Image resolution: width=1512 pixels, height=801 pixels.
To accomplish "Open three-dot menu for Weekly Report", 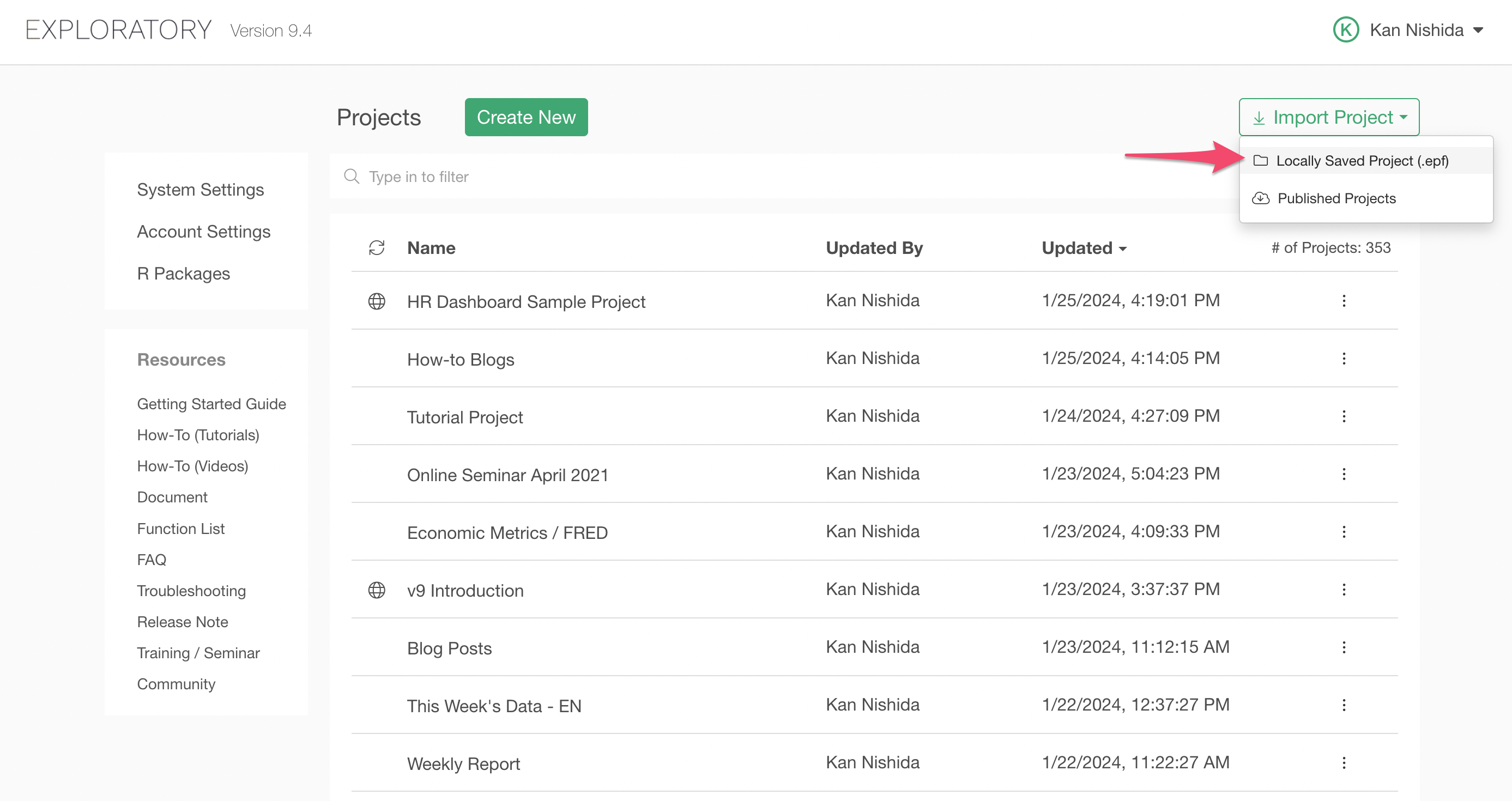I will point(1344,763).
